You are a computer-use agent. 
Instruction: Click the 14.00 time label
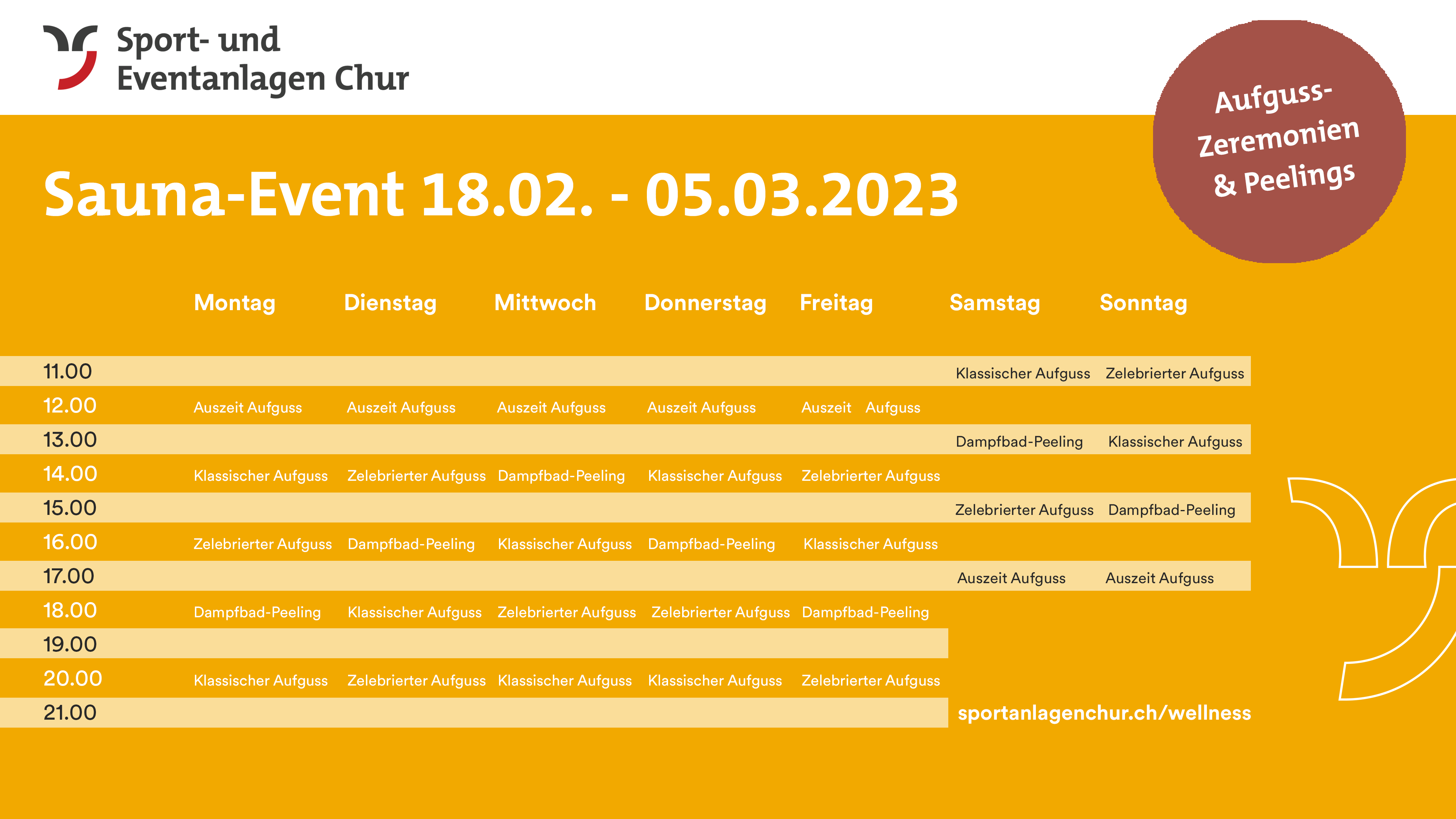(x=70, y=474)
